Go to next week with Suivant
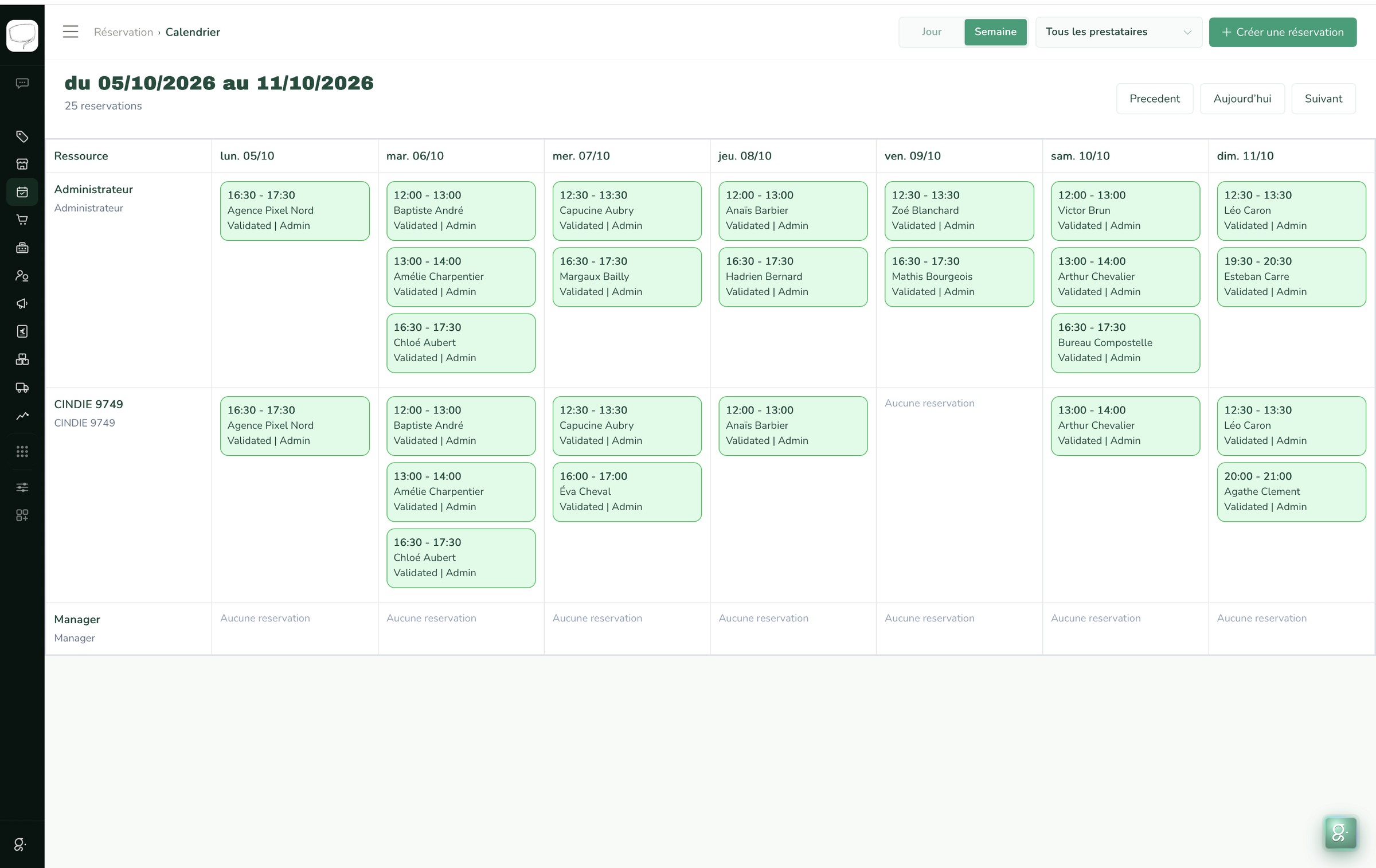Image resolution: width=1376 pixels, height=868 pixels. pyautogui.click(x=1323, y=99)
